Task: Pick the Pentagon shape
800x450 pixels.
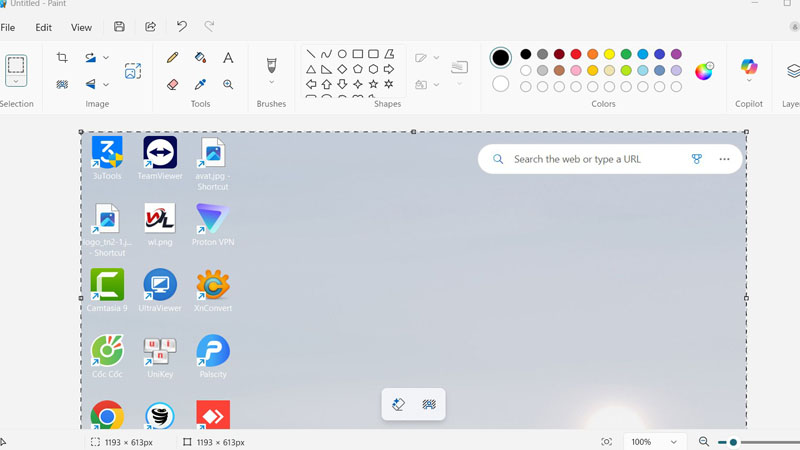Action: pos(358,69)
